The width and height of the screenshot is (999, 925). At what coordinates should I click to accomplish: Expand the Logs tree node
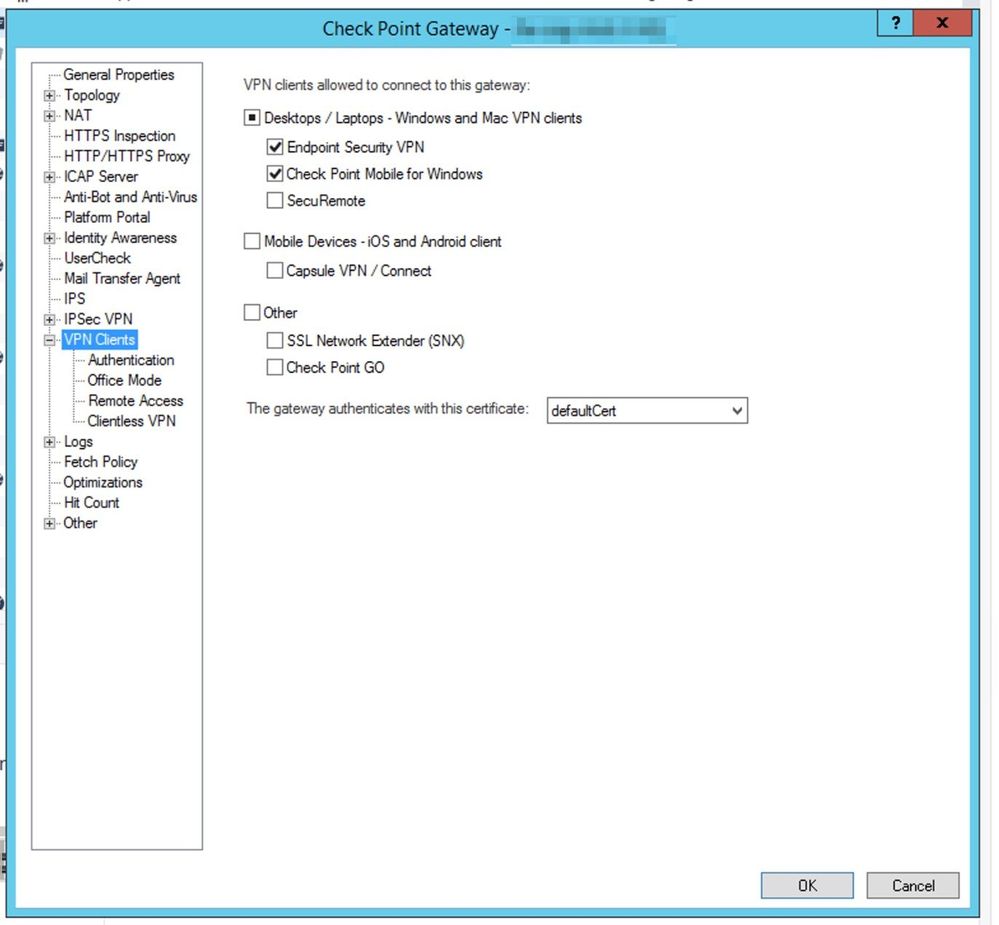click(49, 442)
